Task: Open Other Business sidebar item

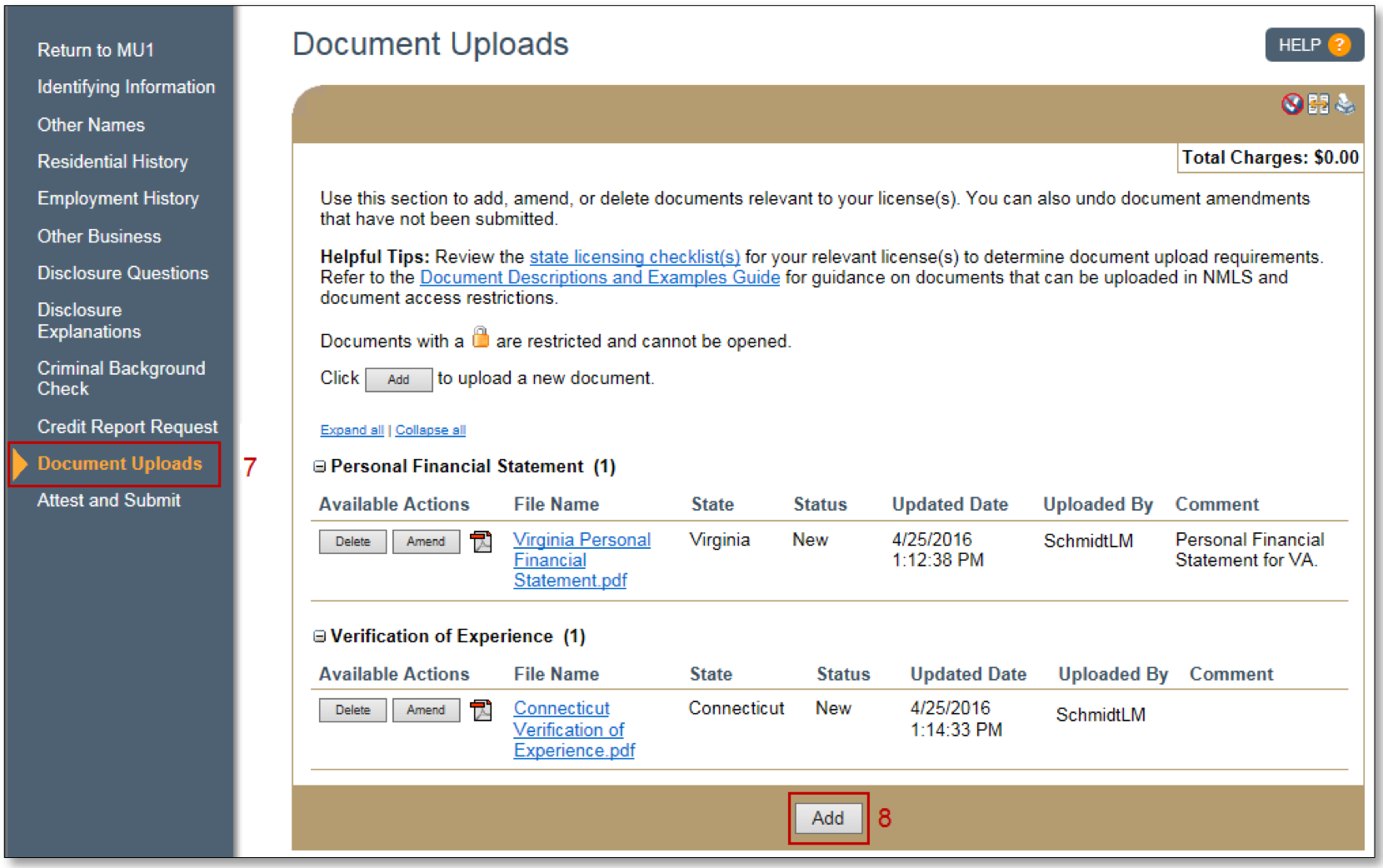Action: pyautogui.click(x=99, y=237)
